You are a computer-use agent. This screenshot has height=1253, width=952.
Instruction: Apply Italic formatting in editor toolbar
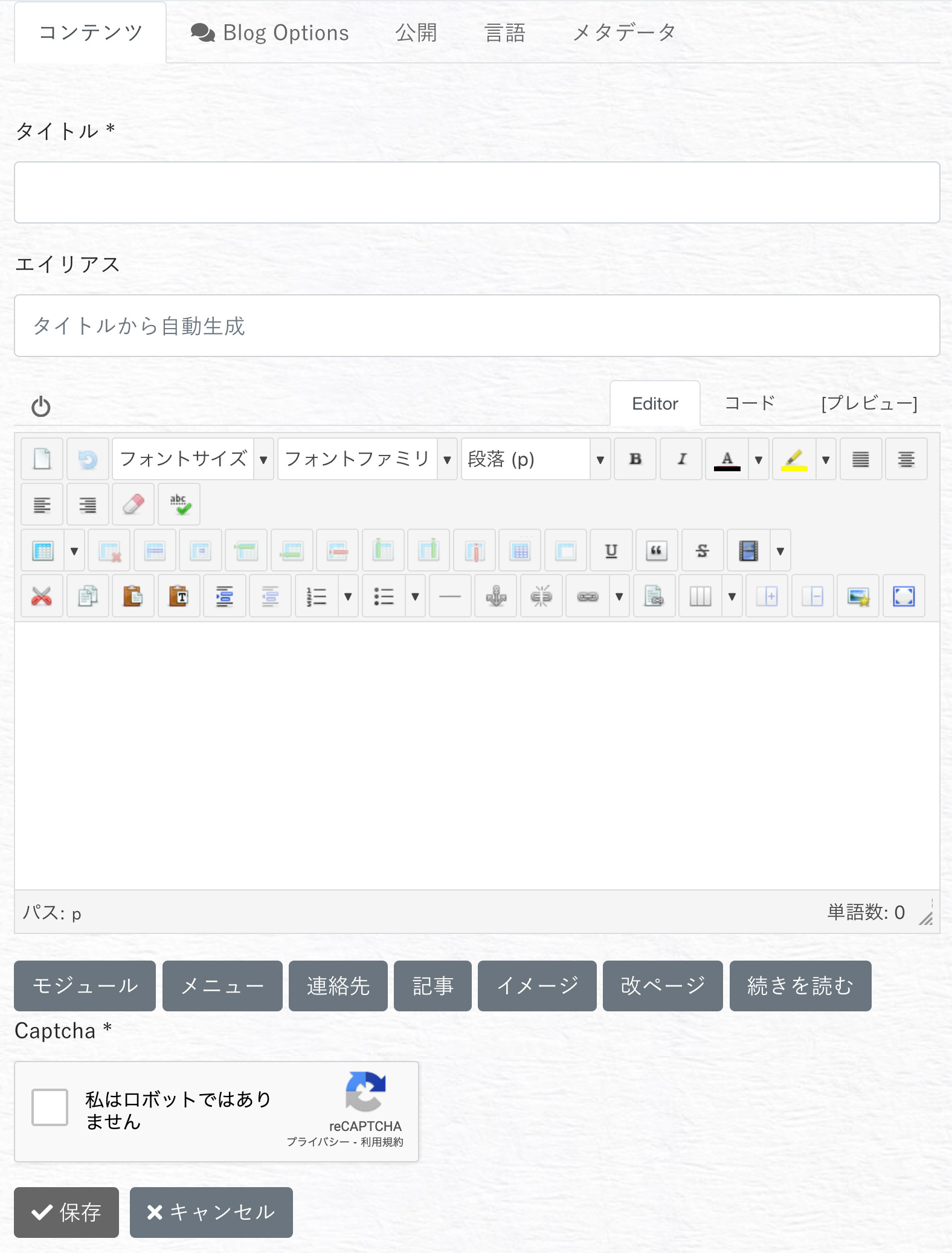point(681,459)
